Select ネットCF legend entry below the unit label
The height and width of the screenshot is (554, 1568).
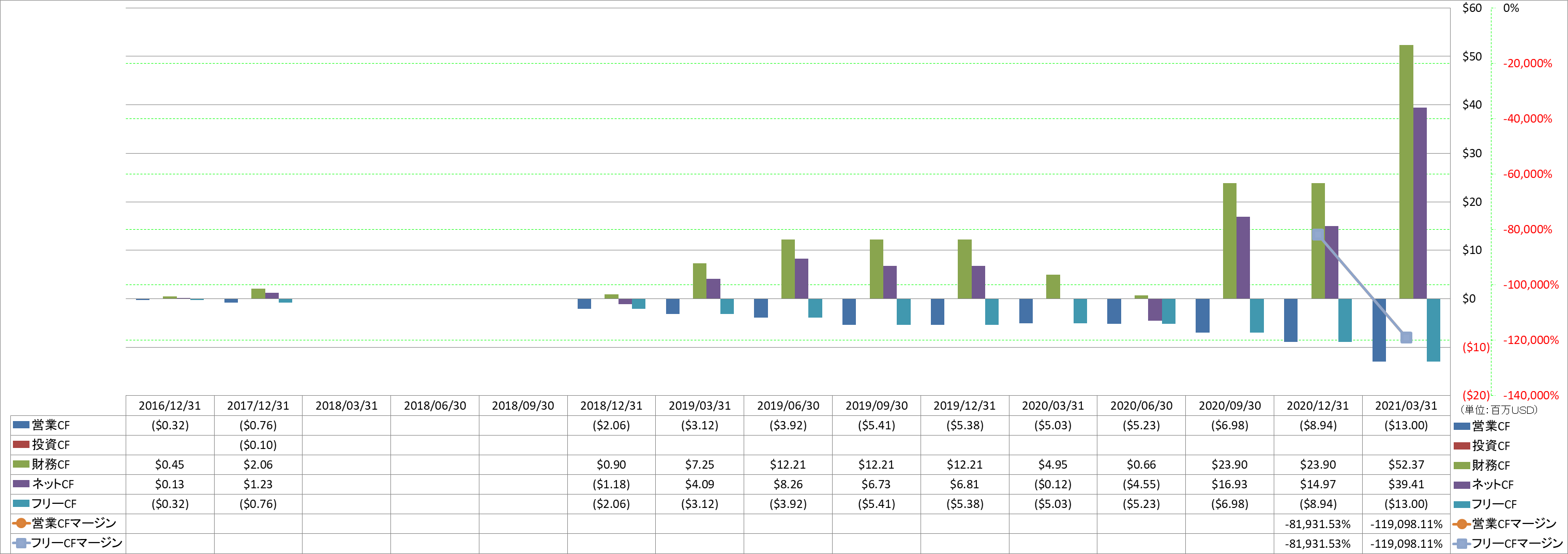click(1484, 485)
